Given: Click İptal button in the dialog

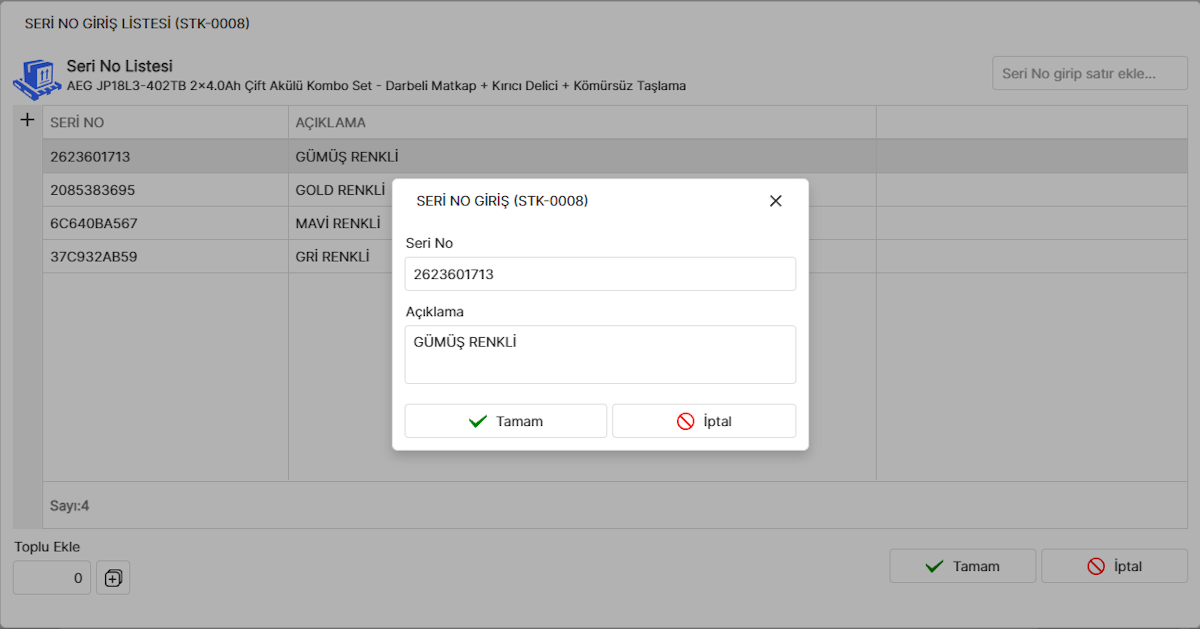Looking at the screenshot, I should click(x=704, y=421).
